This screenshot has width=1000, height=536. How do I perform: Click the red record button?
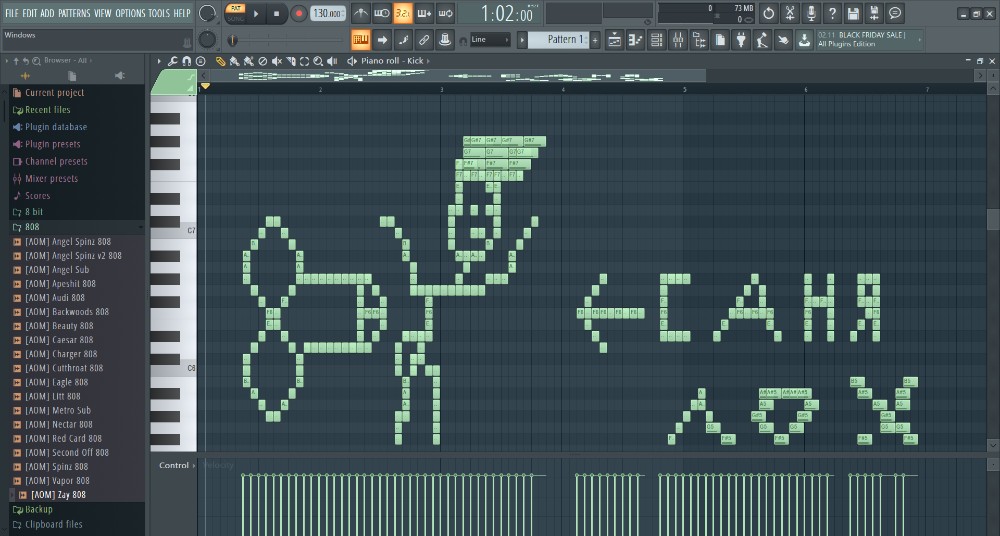298,13
